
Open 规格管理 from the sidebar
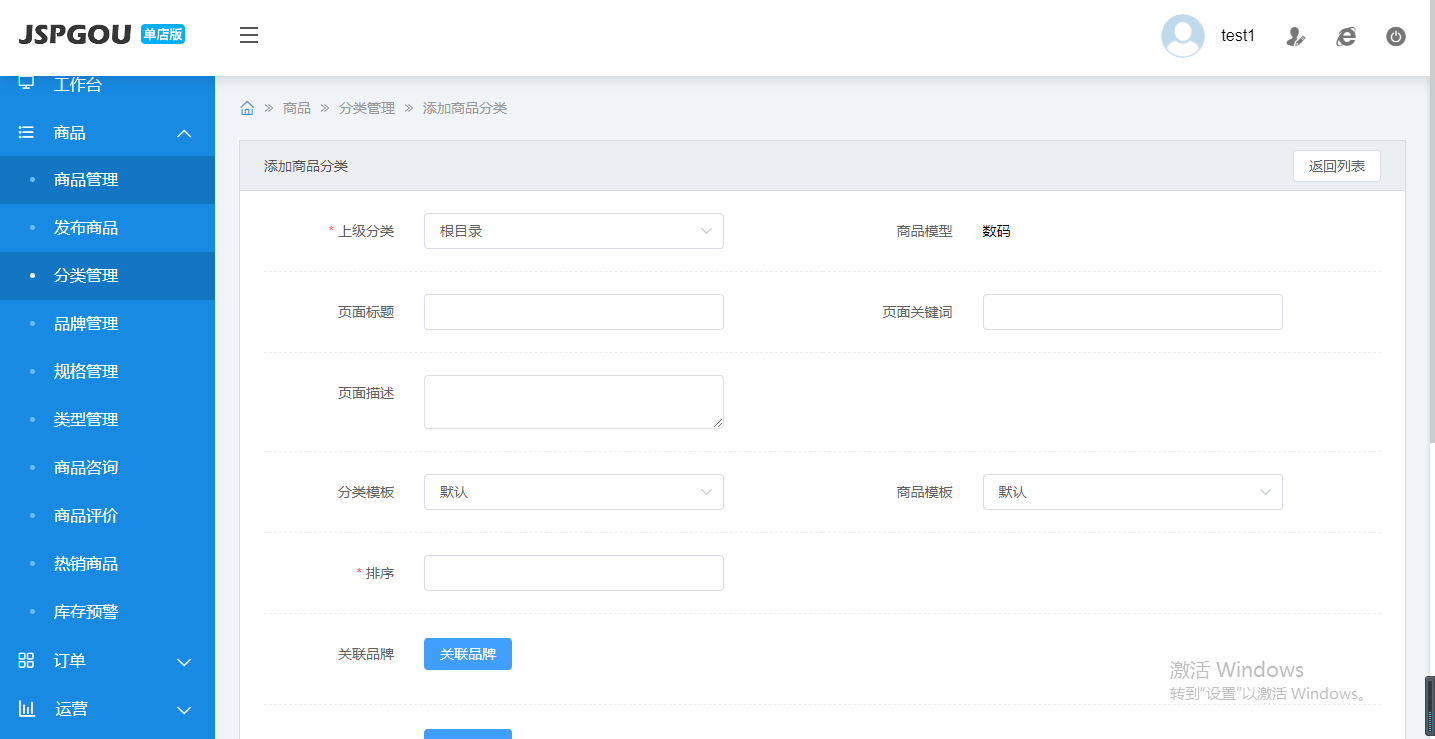86,372
